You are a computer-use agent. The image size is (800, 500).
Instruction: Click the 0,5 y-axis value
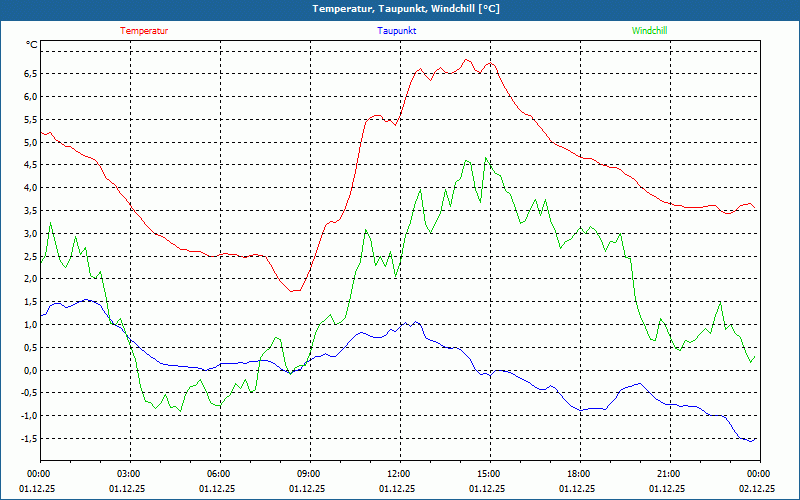pos(31,348)
